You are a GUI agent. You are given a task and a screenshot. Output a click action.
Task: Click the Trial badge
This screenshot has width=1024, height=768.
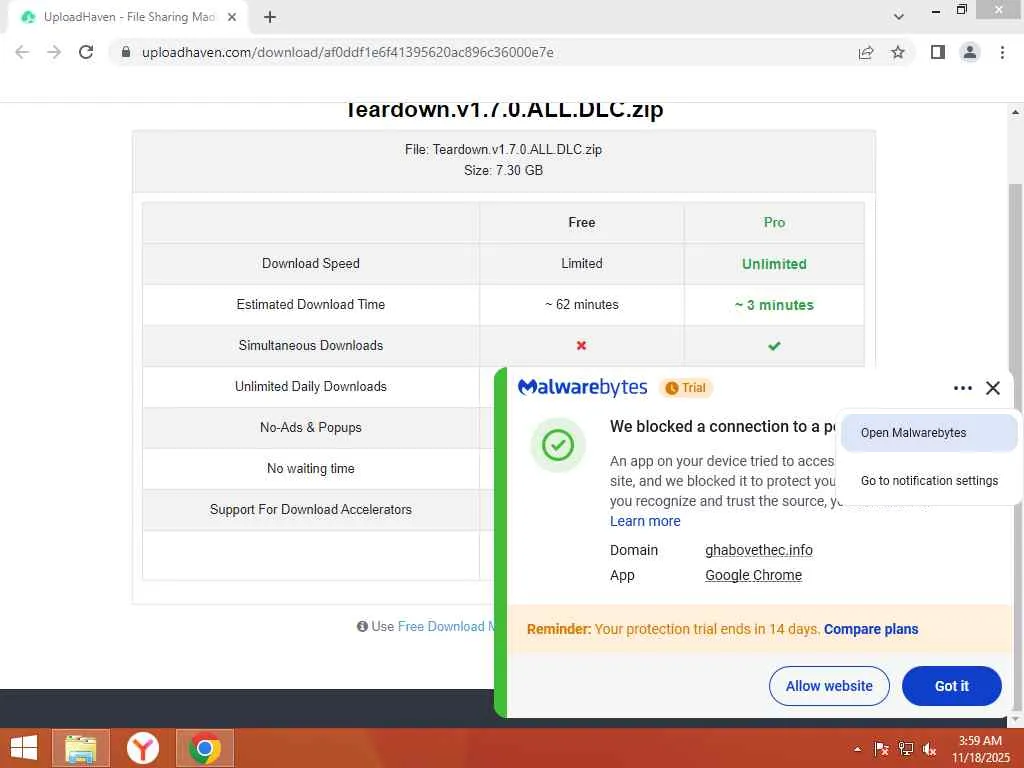[686, 388]
